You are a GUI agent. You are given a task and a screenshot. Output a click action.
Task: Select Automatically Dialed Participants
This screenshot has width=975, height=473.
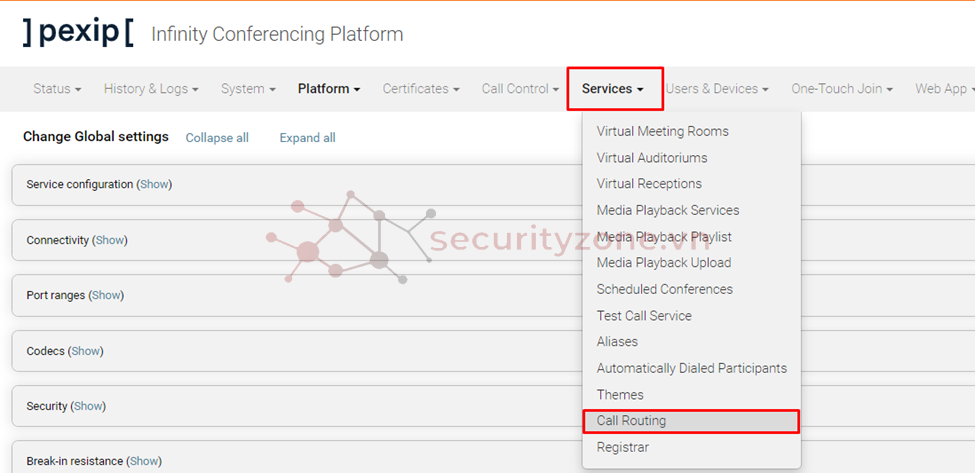coord(692,369)
